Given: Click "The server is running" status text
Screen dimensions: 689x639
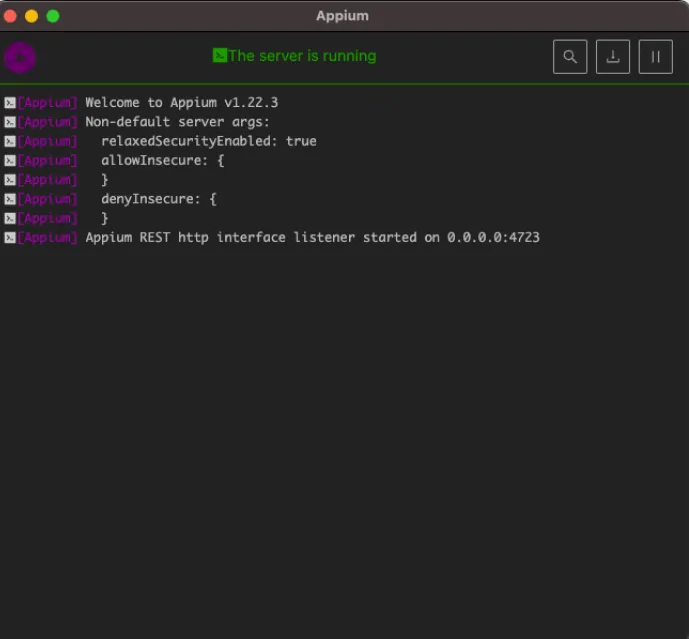Looking at the screenshot, I should tap(302, 56).
